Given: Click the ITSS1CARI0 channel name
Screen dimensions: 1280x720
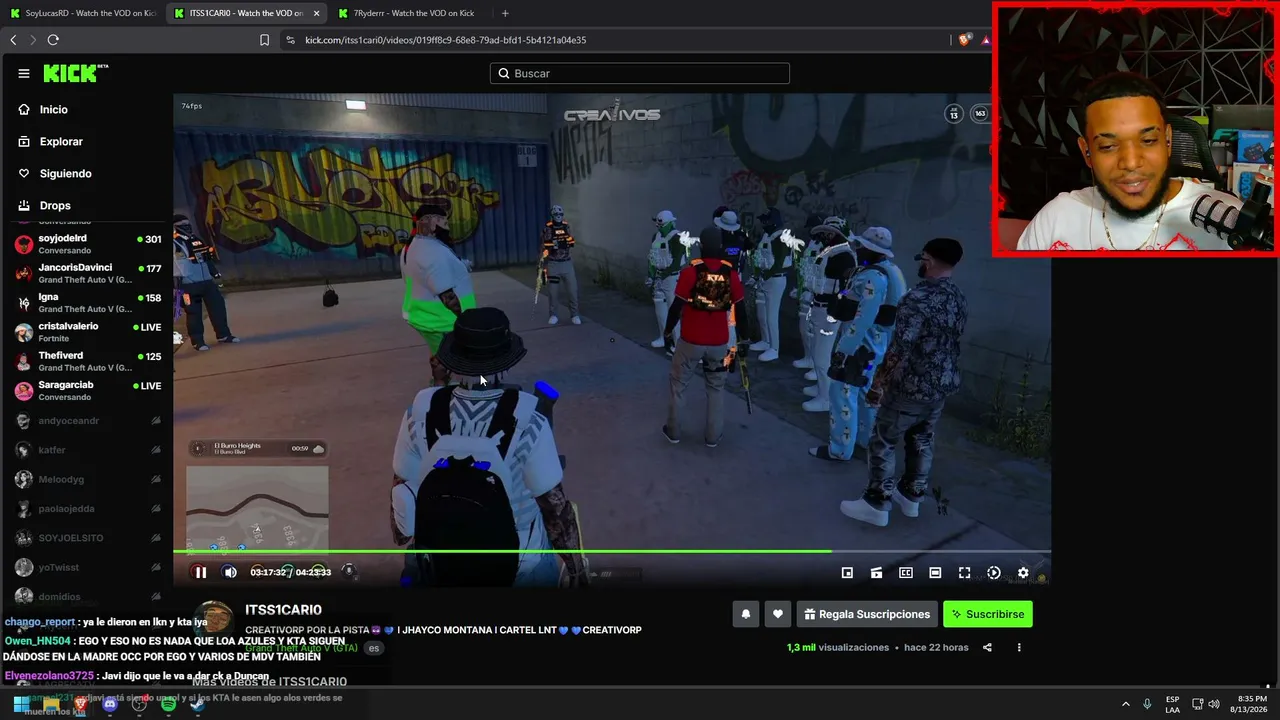Looking at the screenshot, I should [283, 610].
